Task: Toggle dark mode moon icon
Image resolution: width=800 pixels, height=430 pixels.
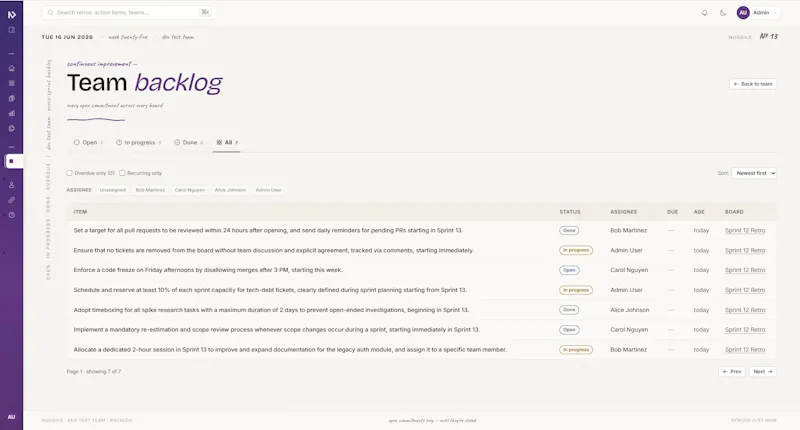Action: point(723,13)
